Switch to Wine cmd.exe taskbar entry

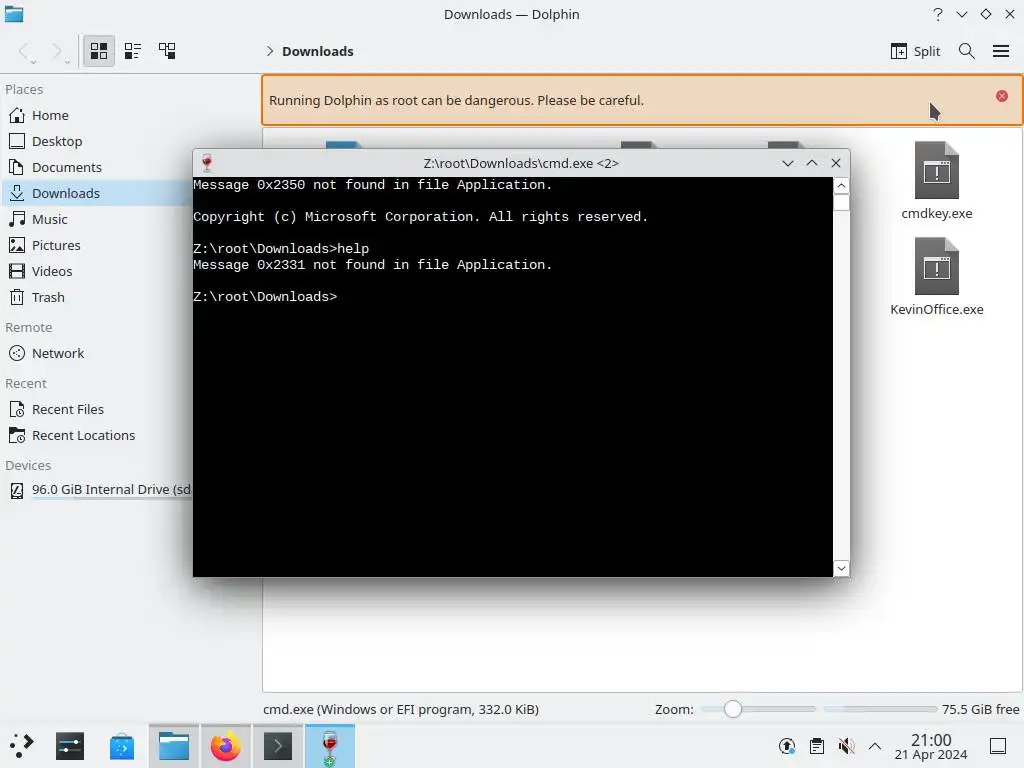tap(330, 746)
